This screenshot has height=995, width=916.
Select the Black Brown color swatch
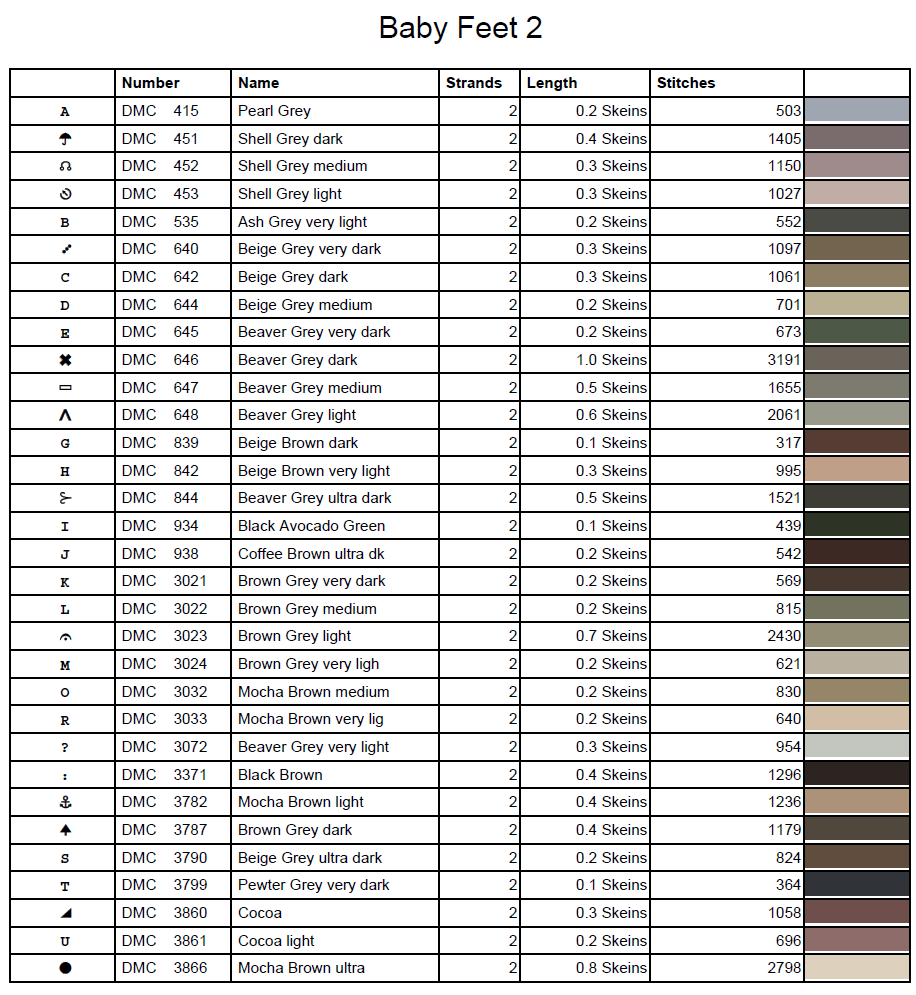point(856,775)
